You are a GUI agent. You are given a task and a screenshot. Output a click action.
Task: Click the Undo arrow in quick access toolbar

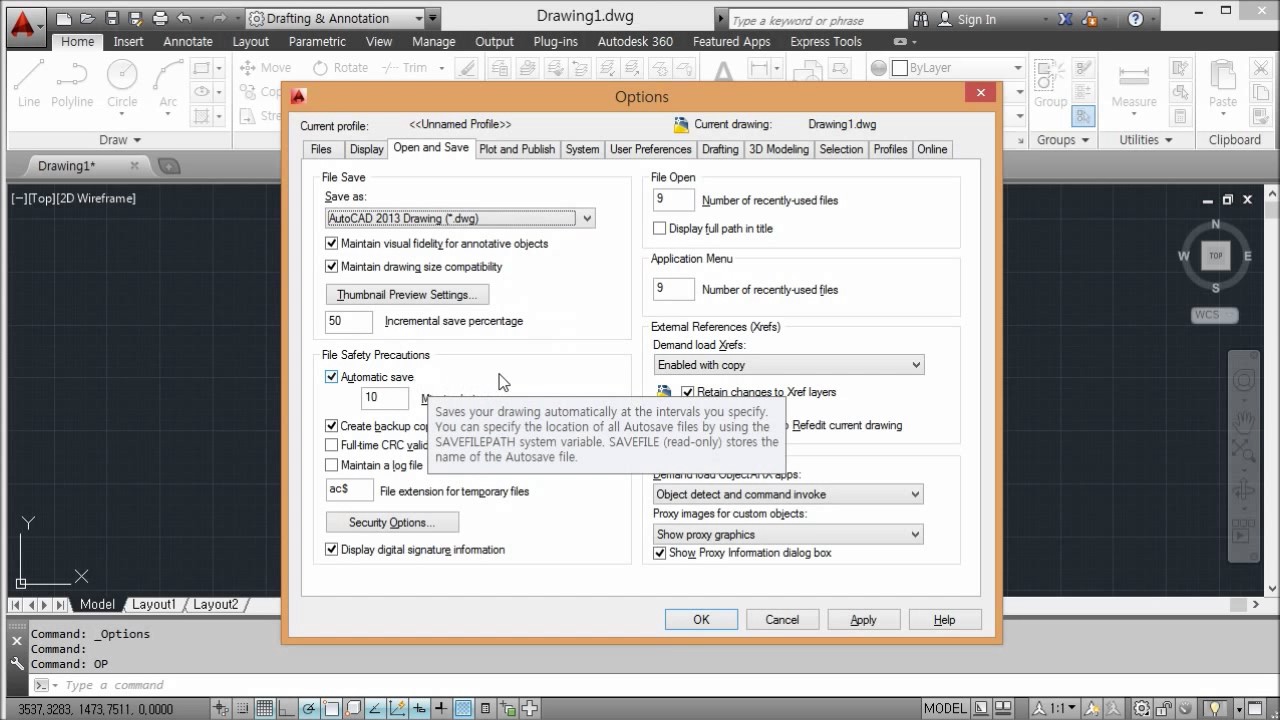tap(184, 19)
